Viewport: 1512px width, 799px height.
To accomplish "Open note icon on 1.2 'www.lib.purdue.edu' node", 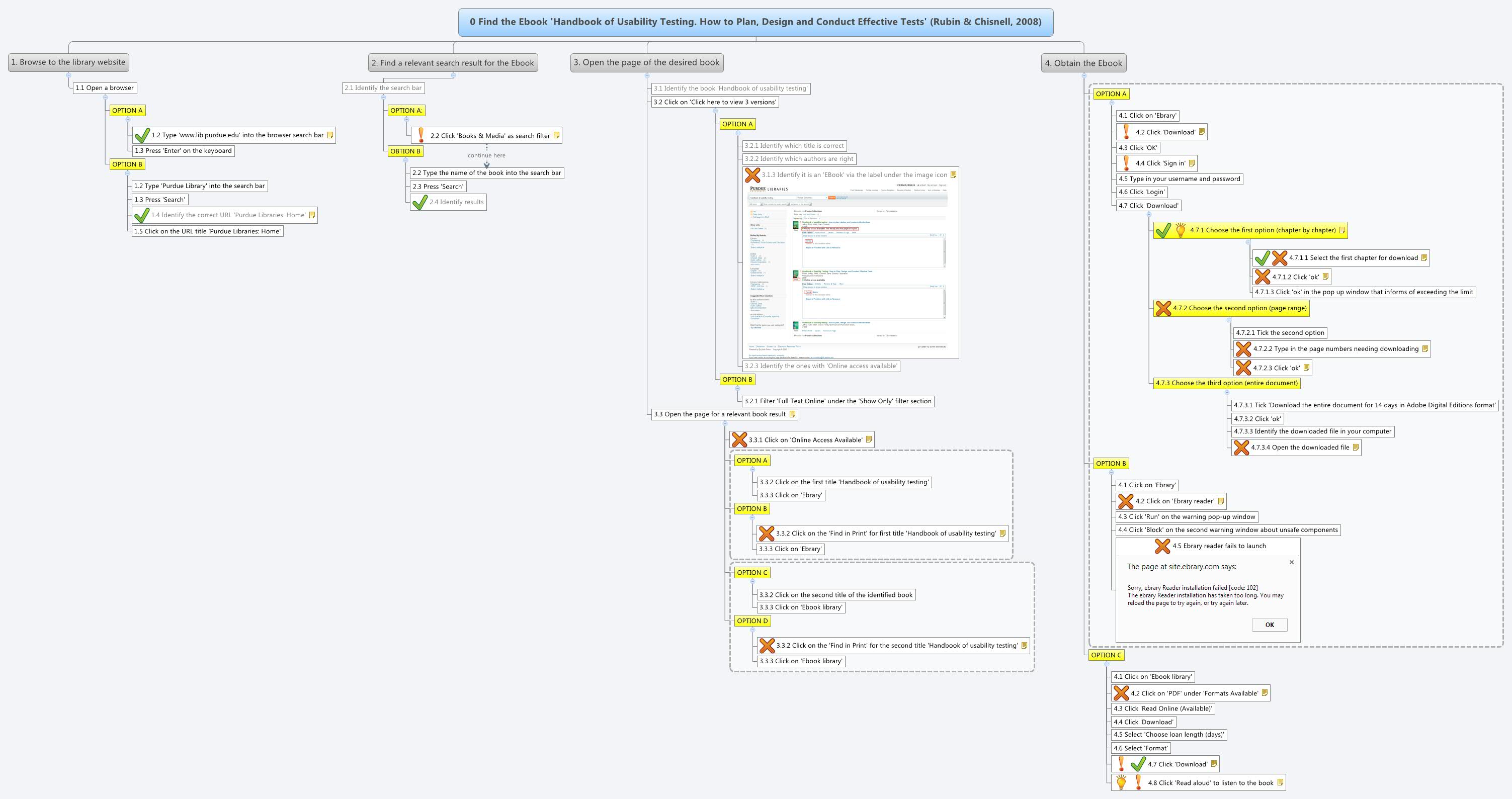I will pos(330,135).
